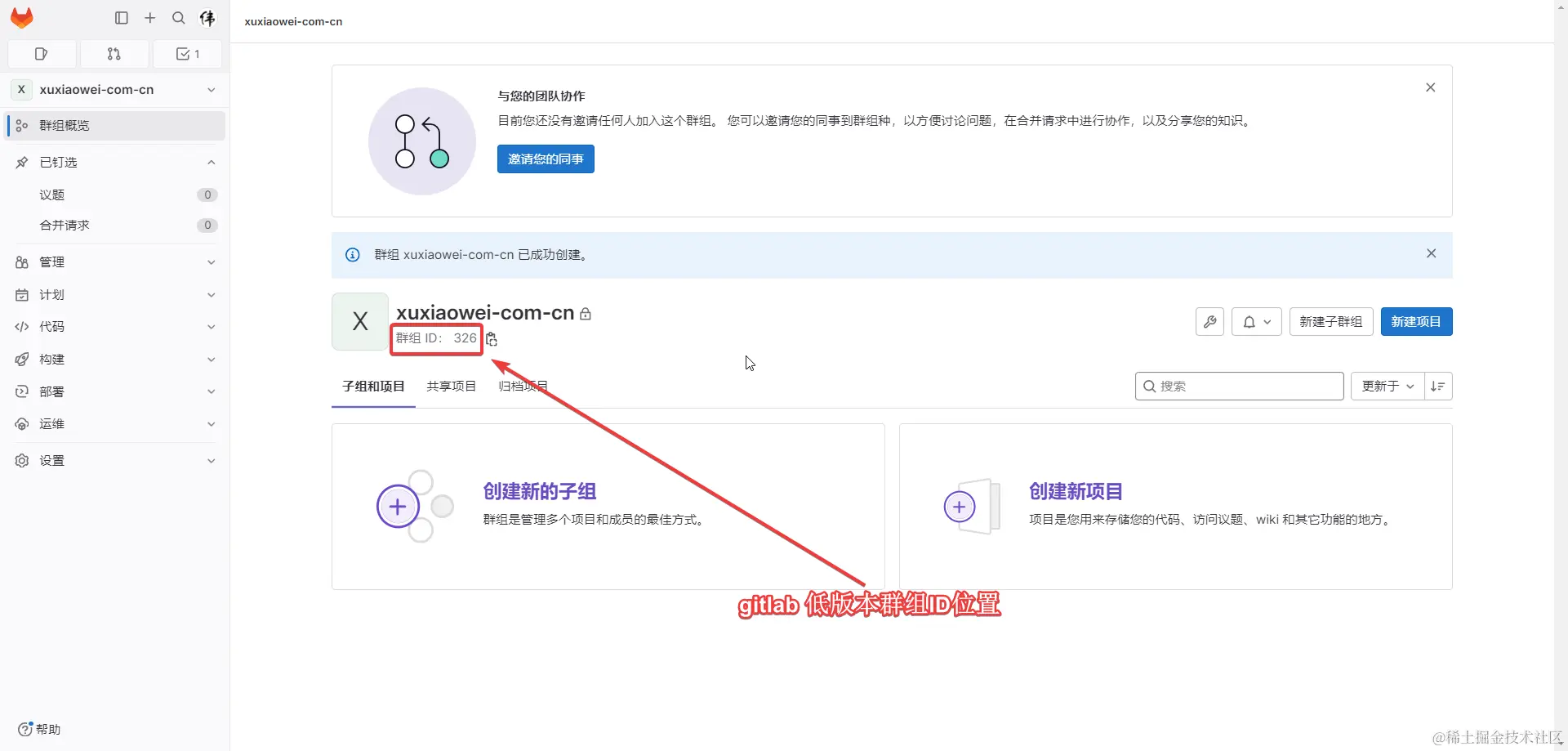Screen dimensions: 1568x751
Task: Open 群组概览 in the sidebar
Action: (x=115, y=126)
